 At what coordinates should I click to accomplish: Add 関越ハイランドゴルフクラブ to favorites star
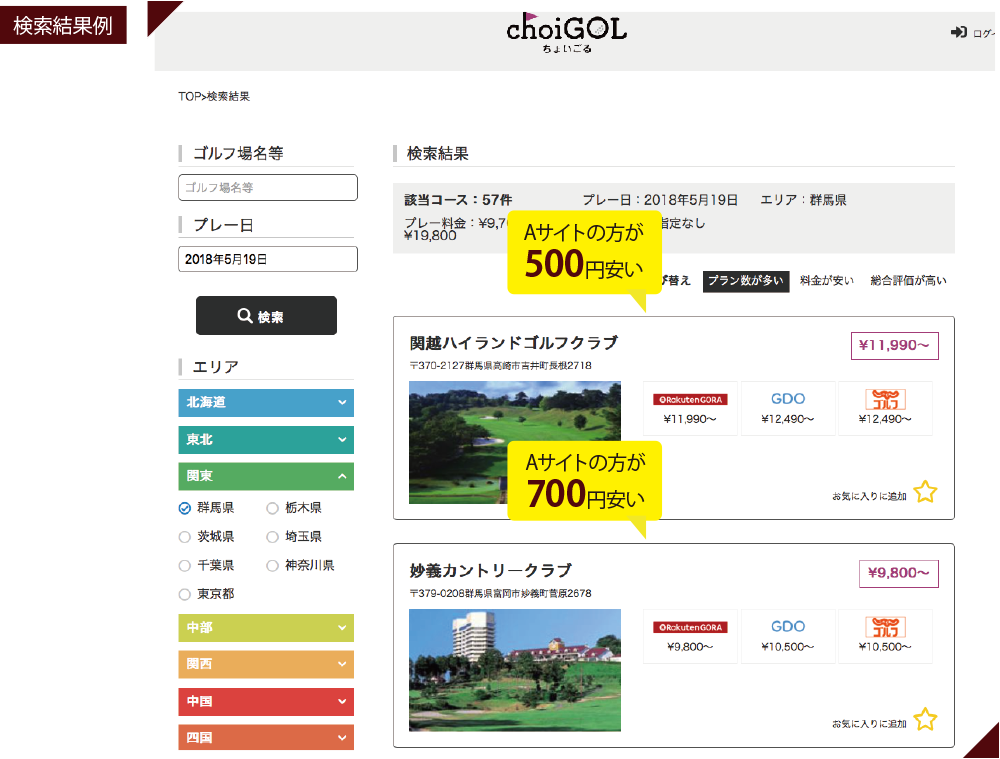click(x=925, y=492)
